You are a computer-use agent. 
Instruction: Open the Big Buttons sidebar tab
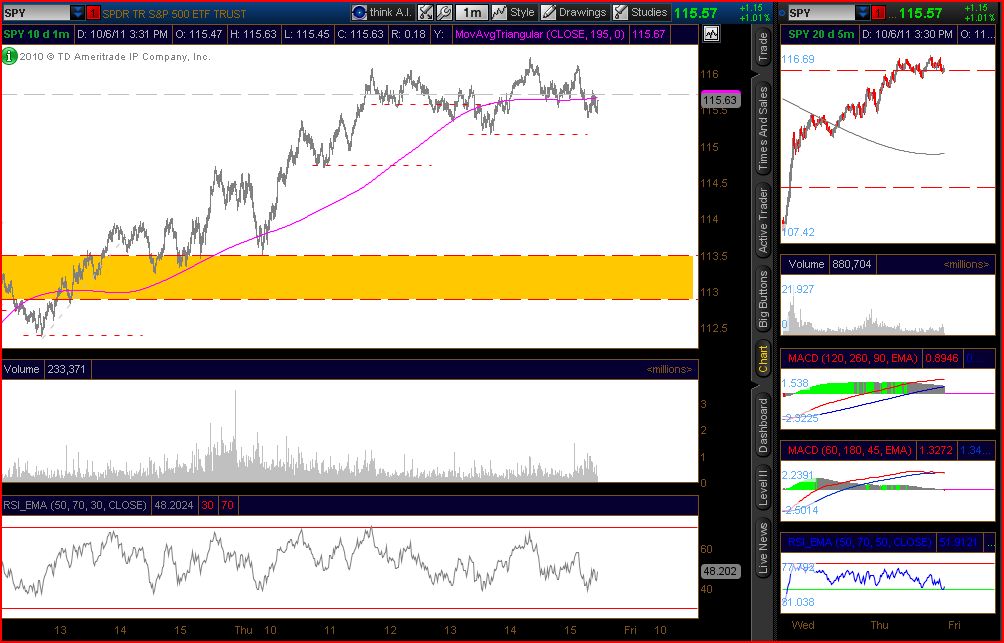tap(763, 299)
